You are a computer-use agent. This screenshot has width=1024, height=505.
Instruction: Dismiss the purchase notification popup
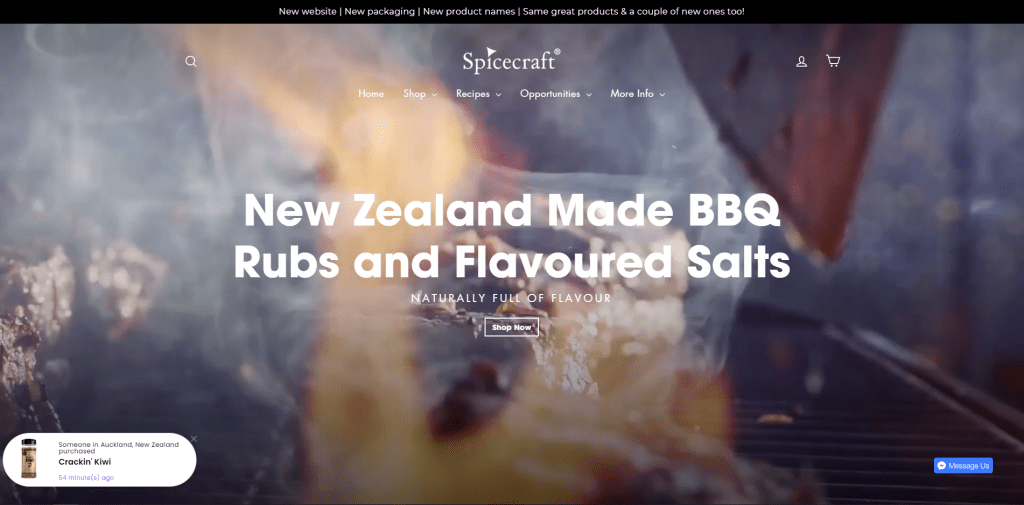tap(193, 438)
